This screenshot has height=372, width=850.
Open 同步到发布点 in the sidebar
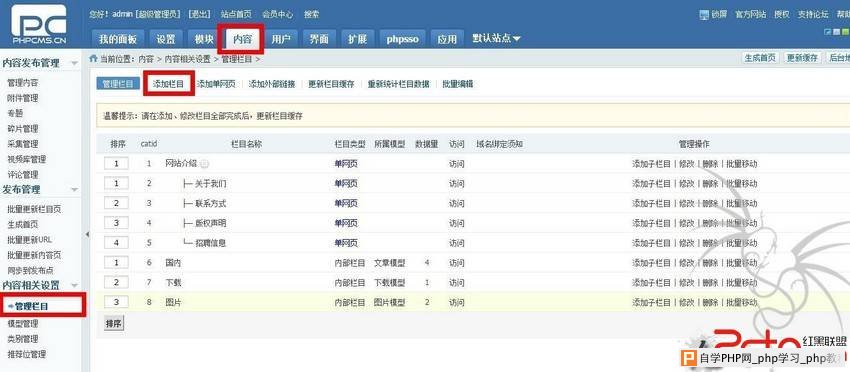(30, 270)
